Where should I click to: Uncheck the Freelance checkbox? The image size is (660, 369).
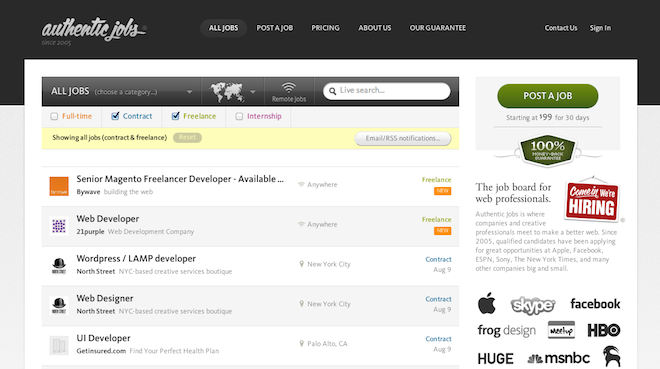point(176,116)
